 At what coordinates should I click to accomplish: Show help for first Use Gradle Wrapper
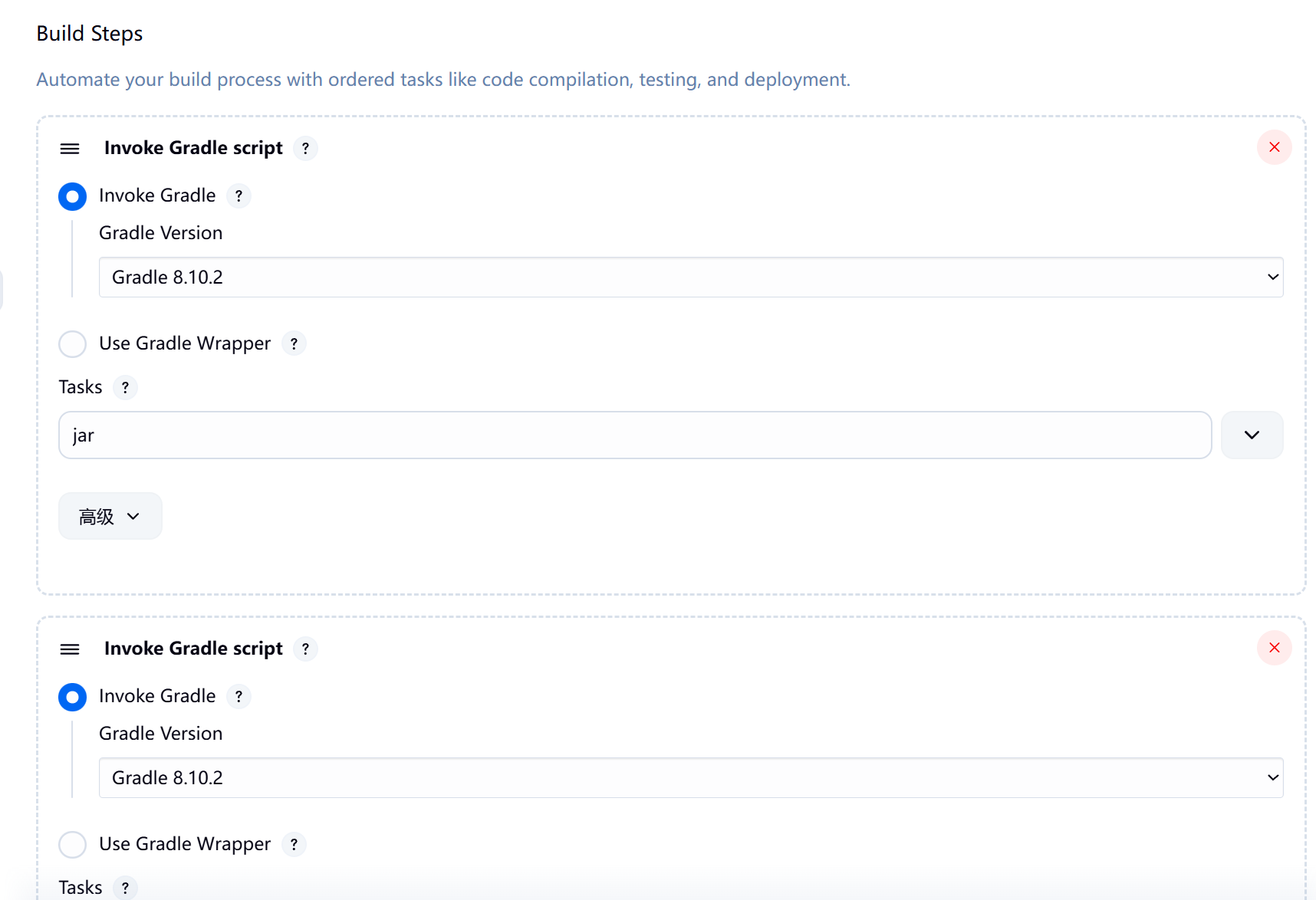click(x=294, y=343)
